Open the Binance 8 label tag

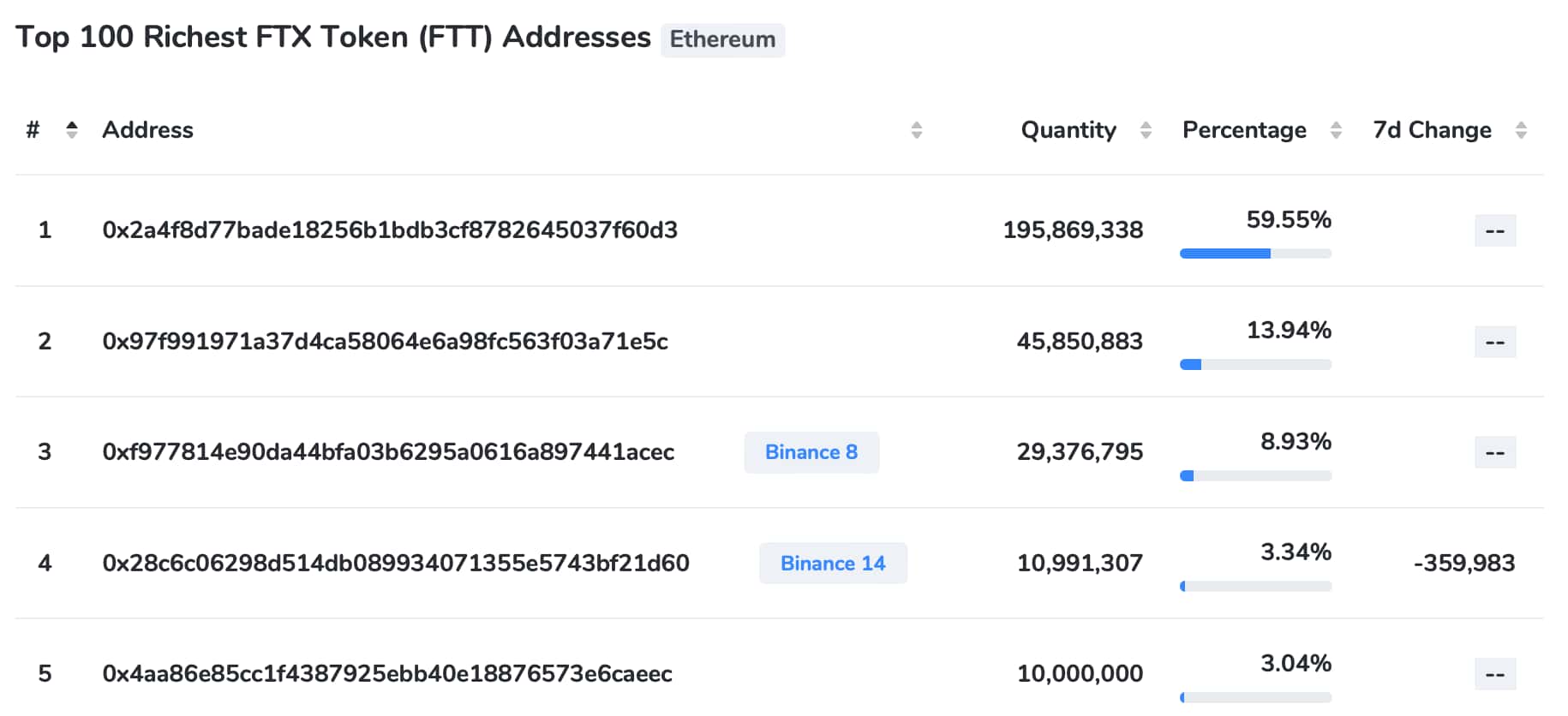811,452
